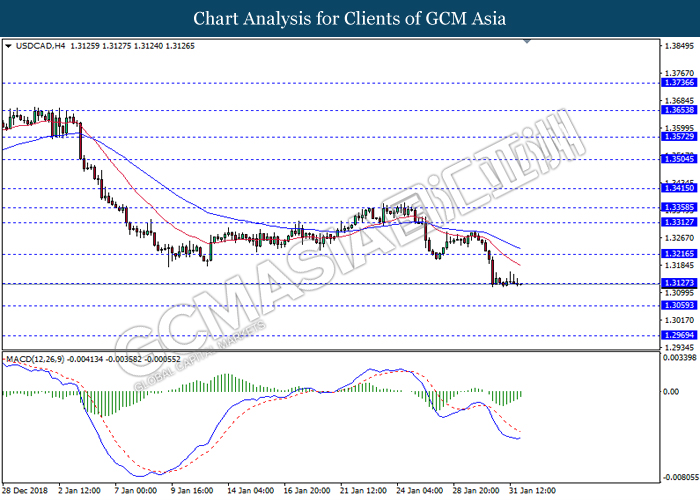Select the 1.29694 price level label
The width and height of the screenshot is (700, 500).
pyautogui.click(x=679, y=335)
